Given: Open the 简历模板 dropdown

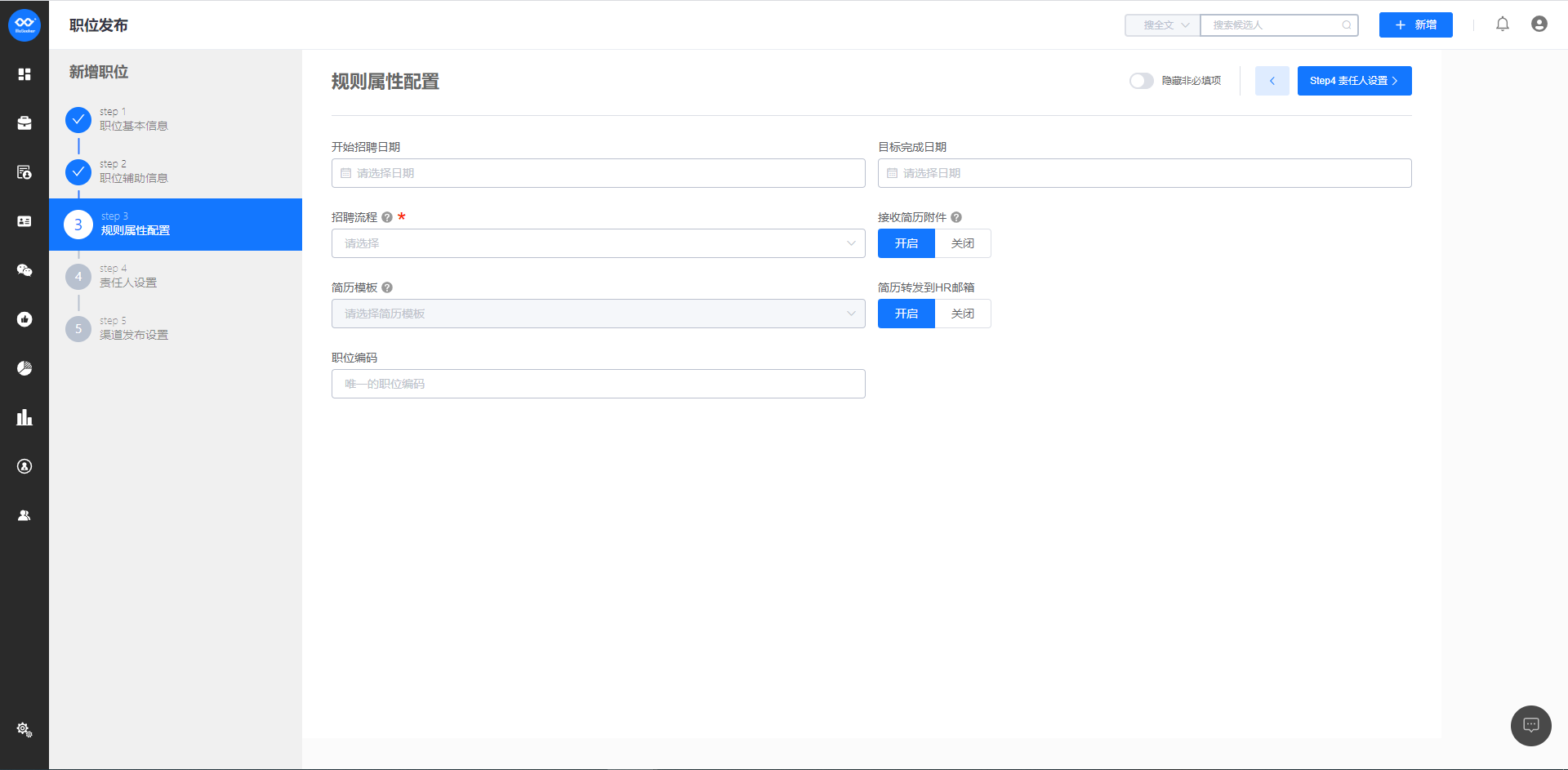Looking at the screenshot, I should coord(599,314).
